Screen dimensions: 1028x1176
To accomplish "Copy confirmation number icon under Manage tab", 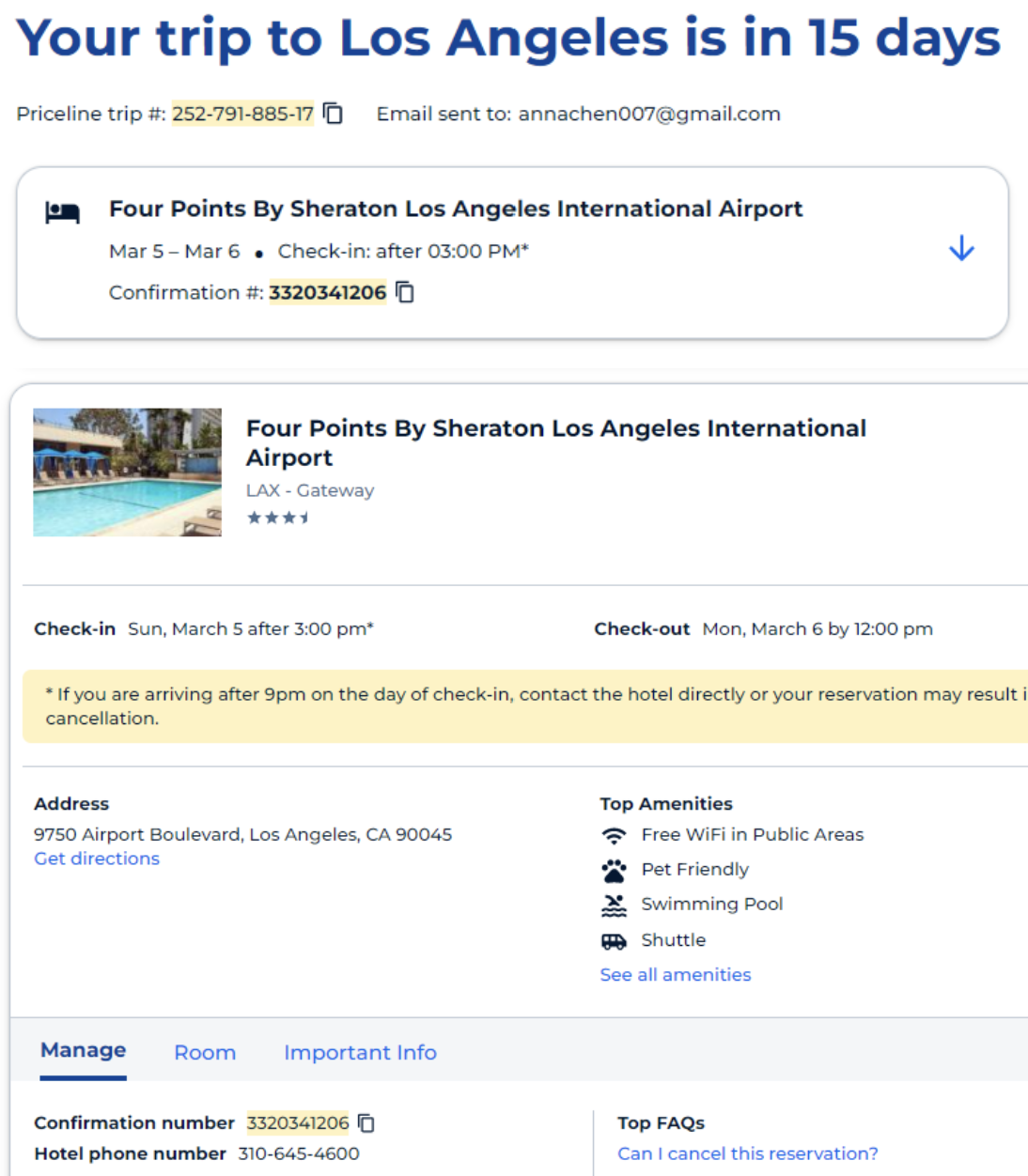I will point(366,1122).
